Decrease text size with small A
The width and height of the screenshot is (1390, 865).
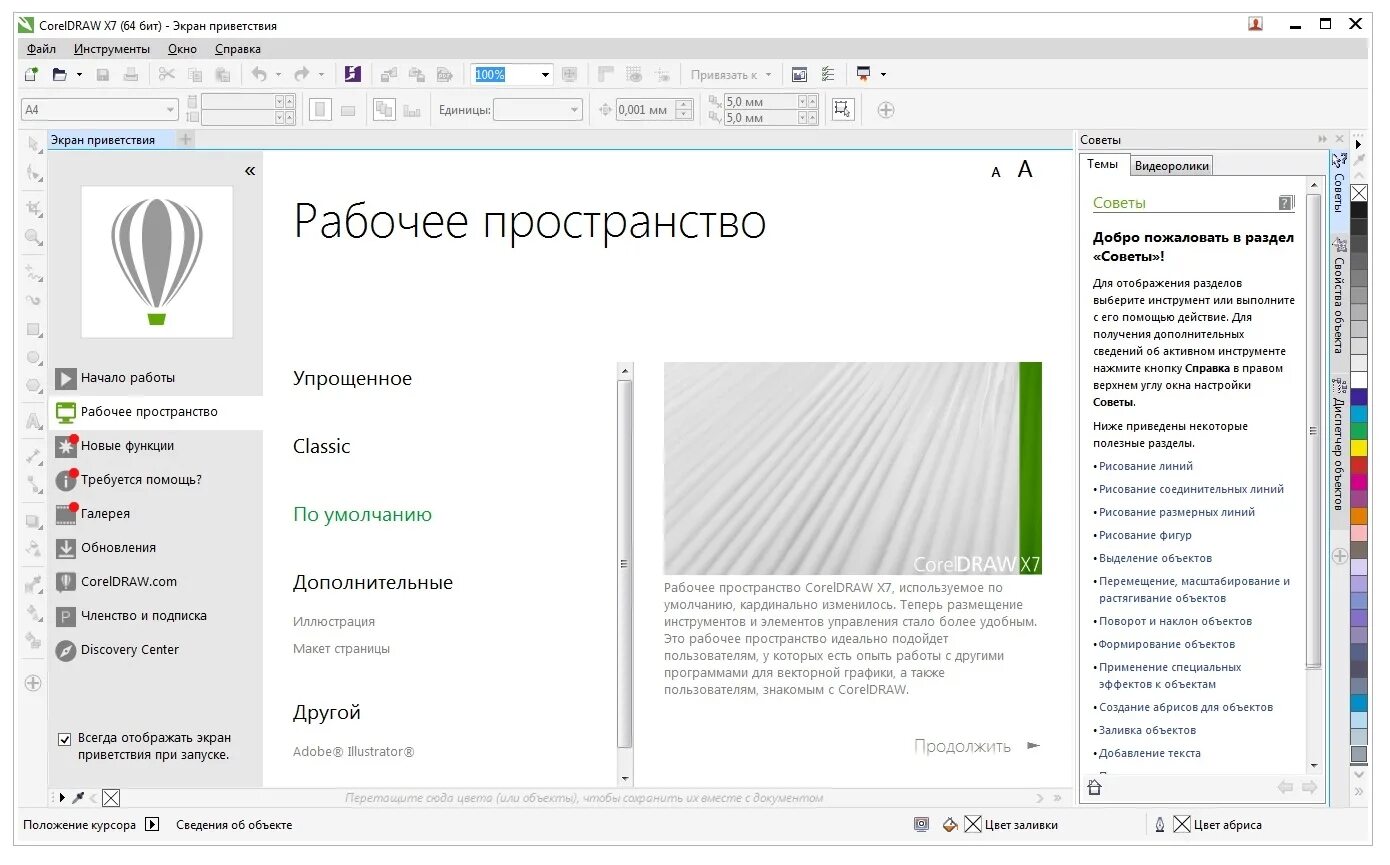pos(996,172)
